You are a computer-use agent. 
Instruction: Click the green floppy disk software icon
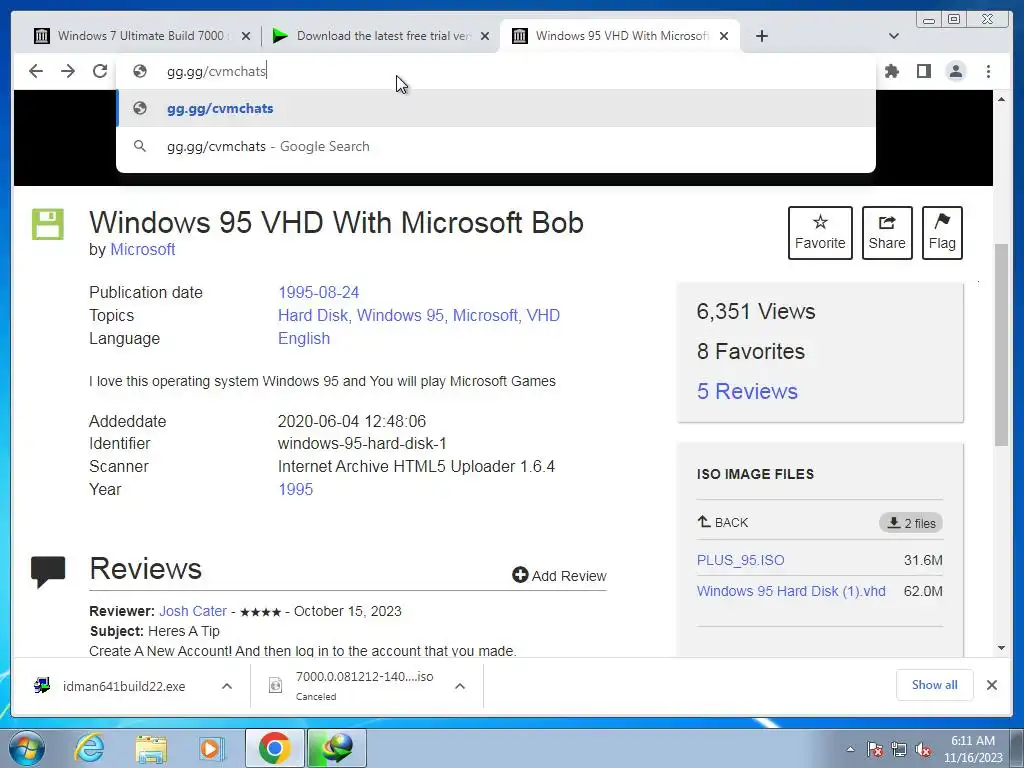[x=48, y=224]
